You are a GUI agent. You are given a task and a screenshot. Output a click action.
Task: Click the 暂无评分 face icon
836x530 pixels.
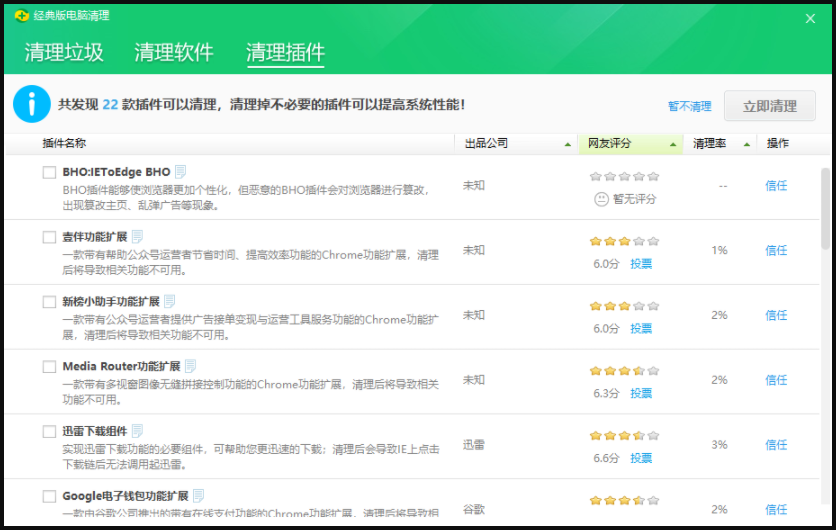(x=601, y=199)
